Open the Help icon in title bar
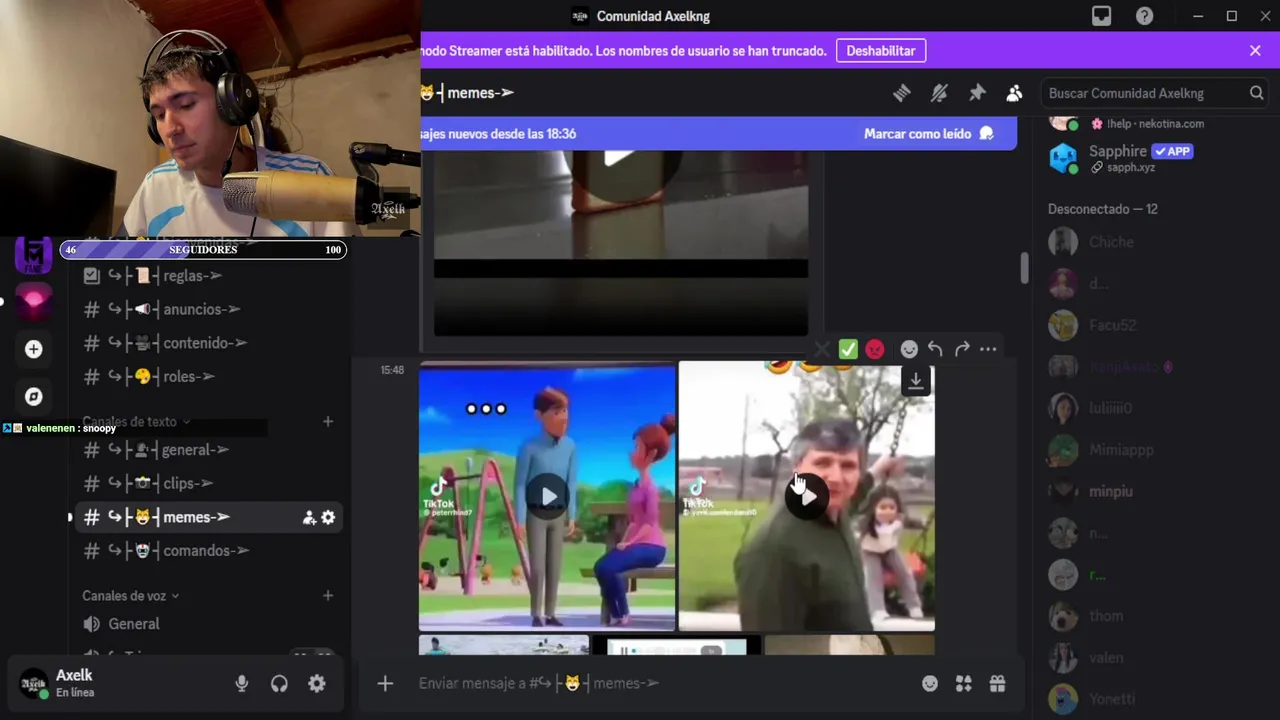Image resolution: width=1280 pixels, height=720 pixels. pos(1145,16)
